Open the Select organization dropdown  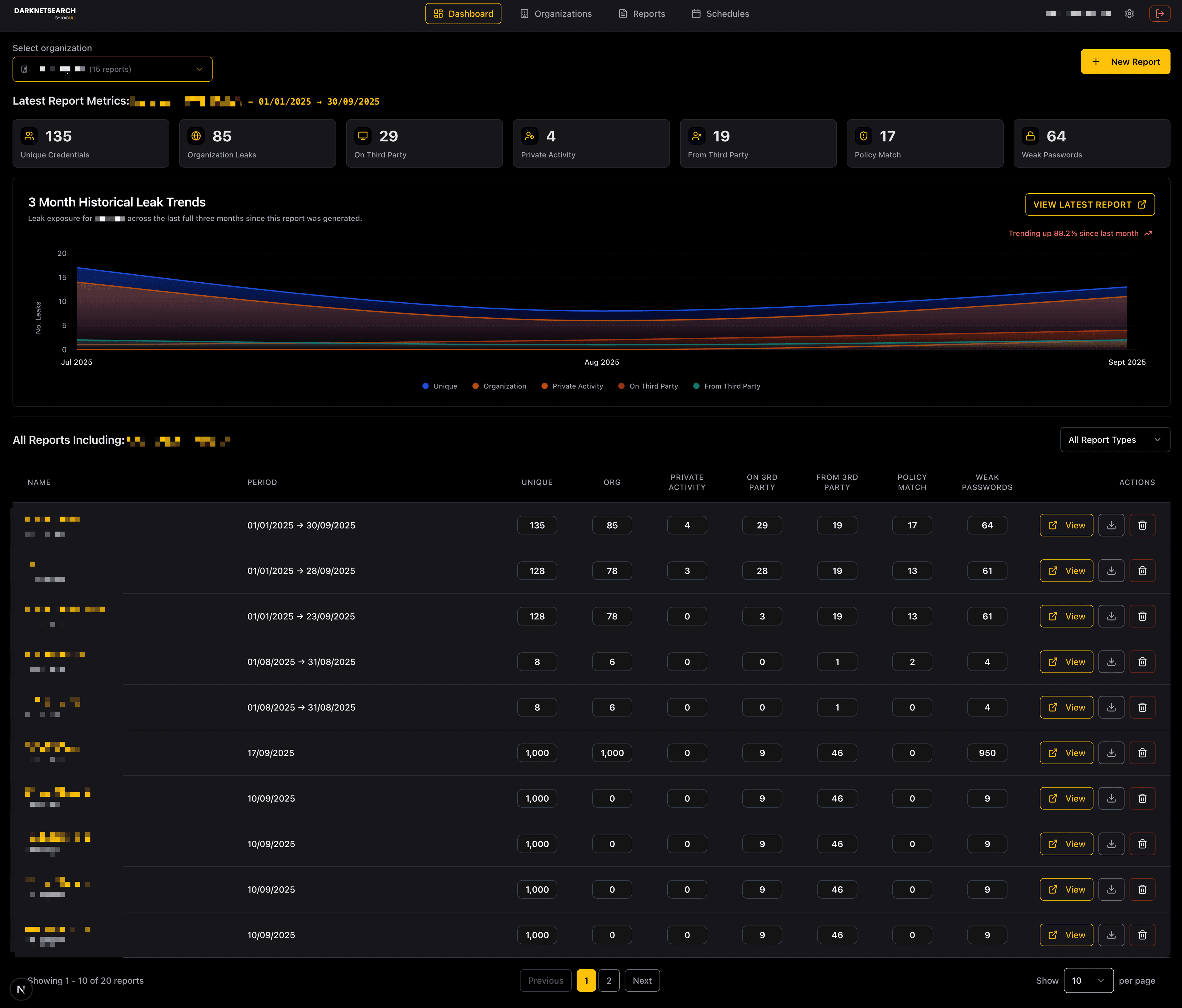point(112,68)
